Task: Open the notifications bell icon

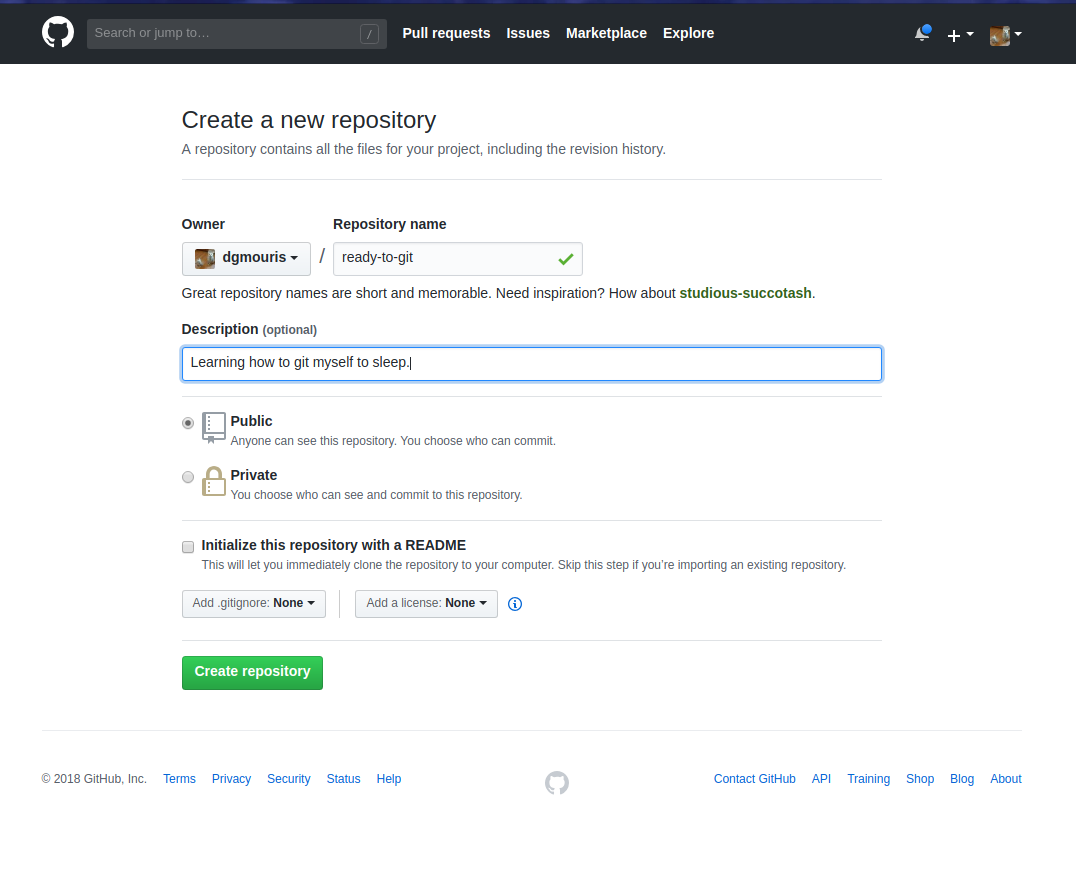Action: [x=922, y=33]
